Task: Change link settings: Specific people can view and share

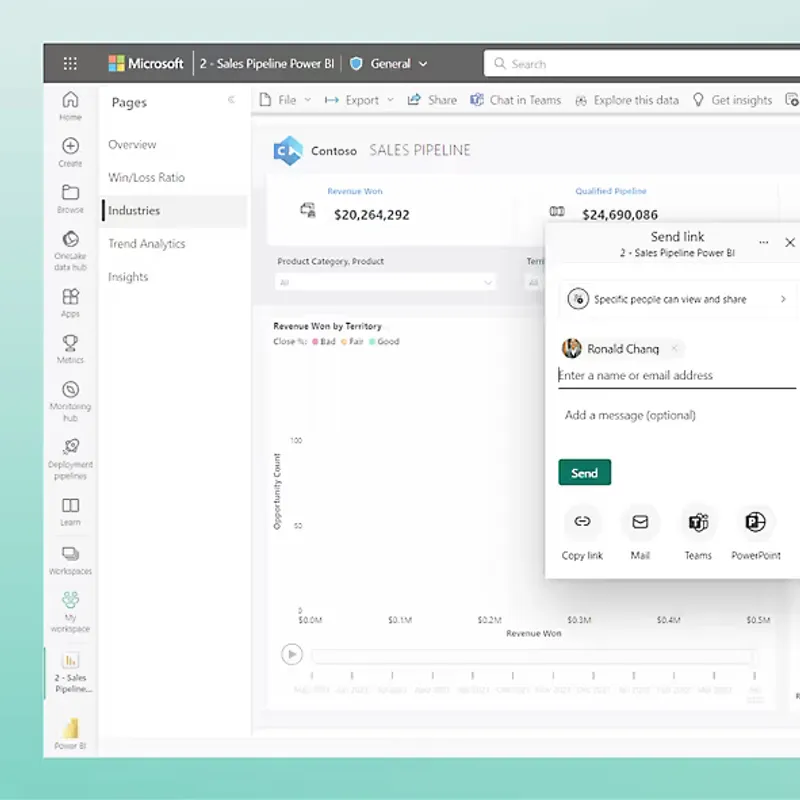Action: pos(677,299)
